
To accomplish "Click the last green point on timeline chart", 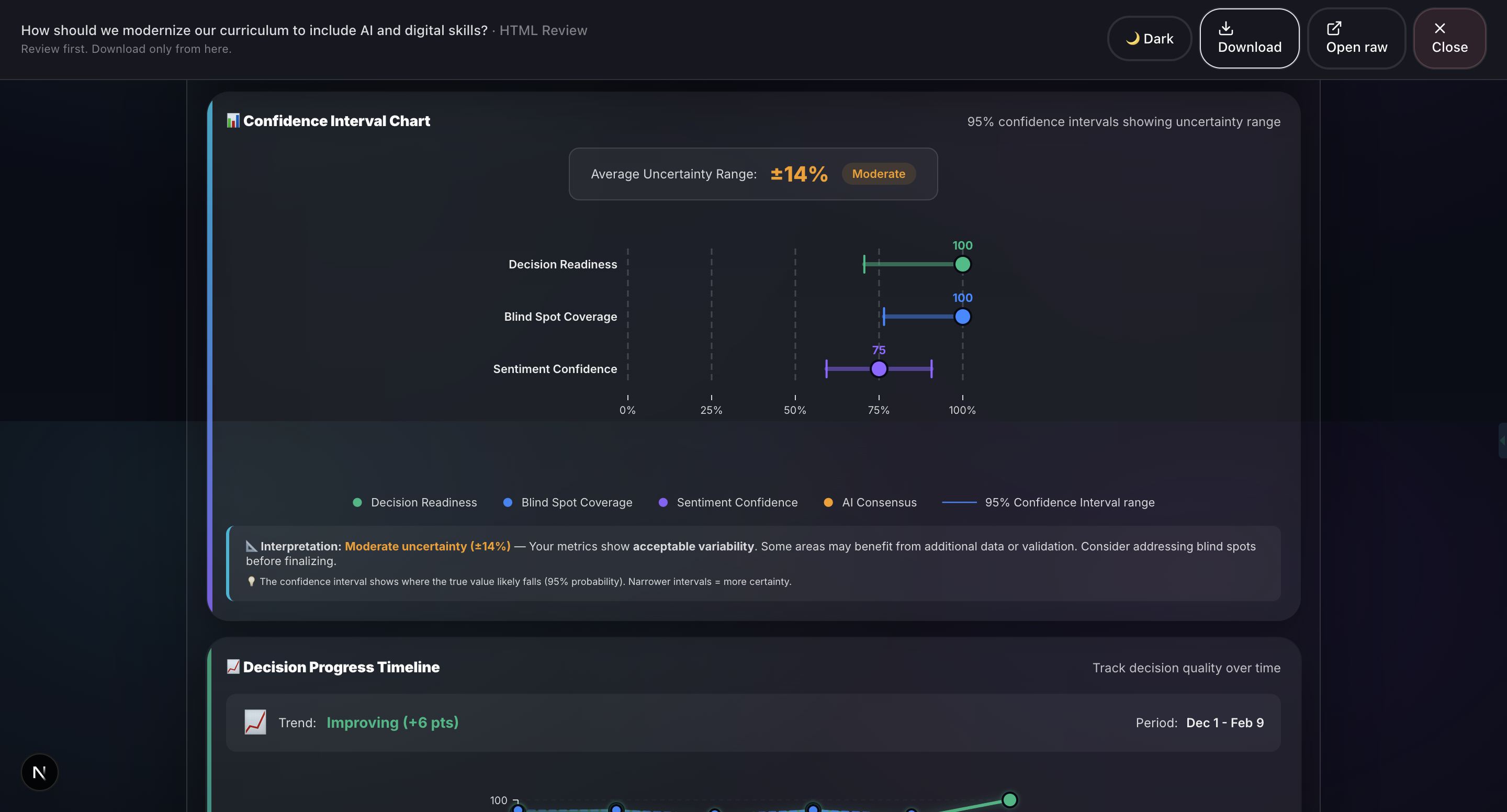I will click(x=1009, y=800).
